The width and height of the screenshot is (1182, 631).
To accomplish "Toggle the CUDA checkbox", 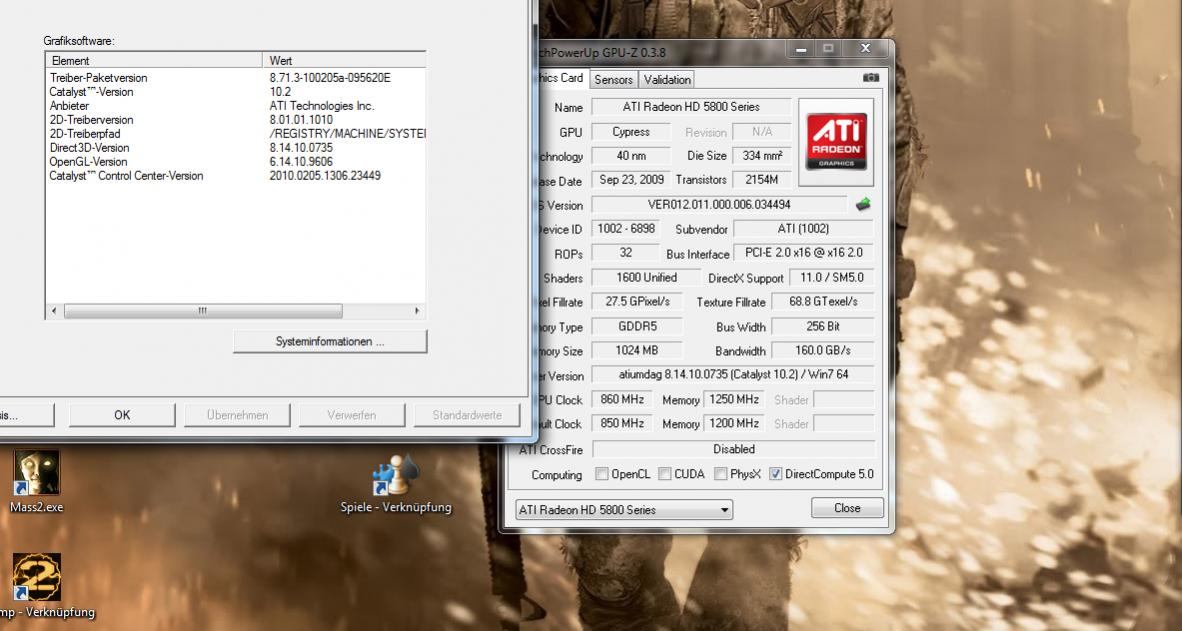I will click(x=664, y=474).
